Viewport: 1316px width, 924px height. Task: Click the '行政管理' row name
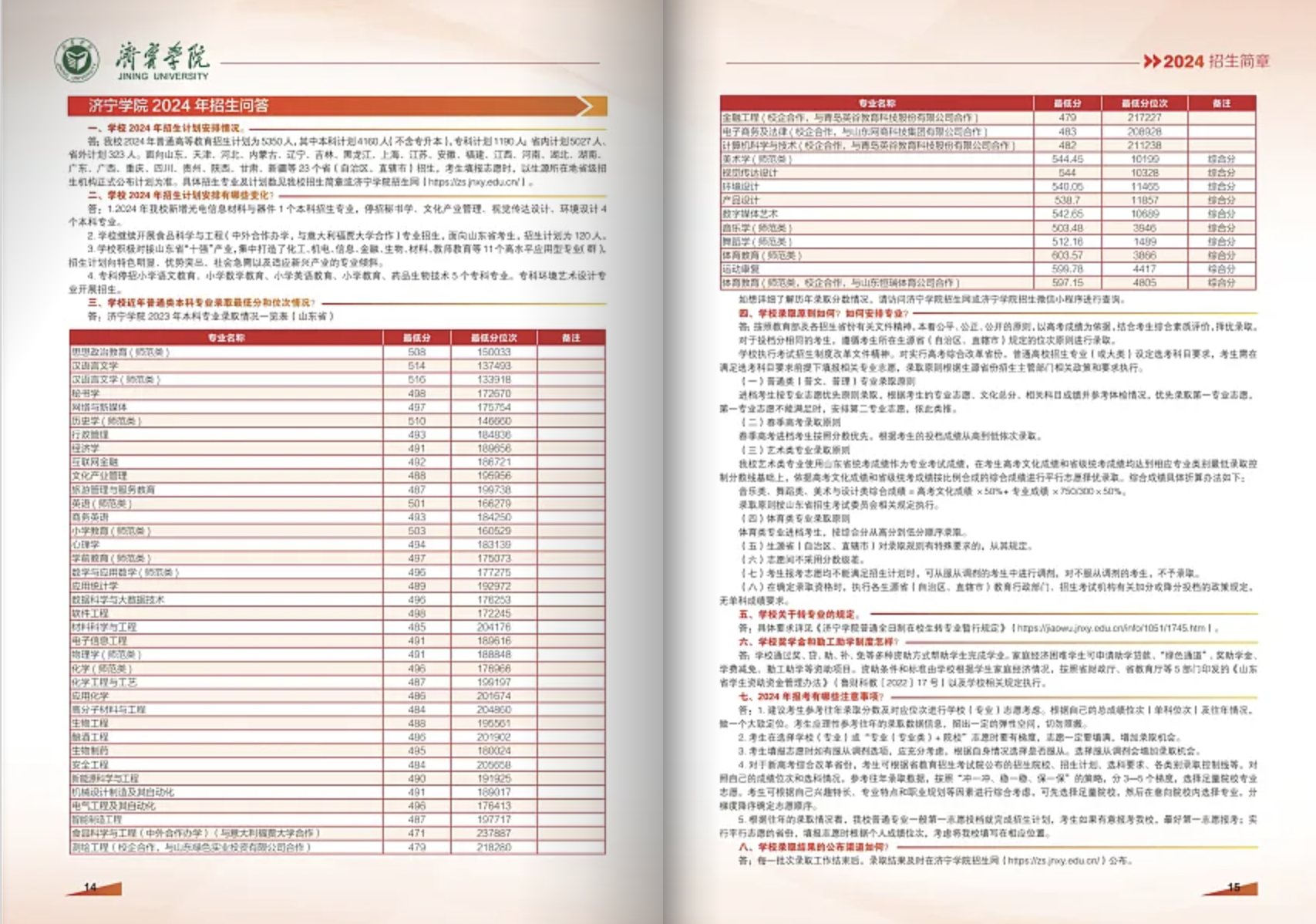90,435
